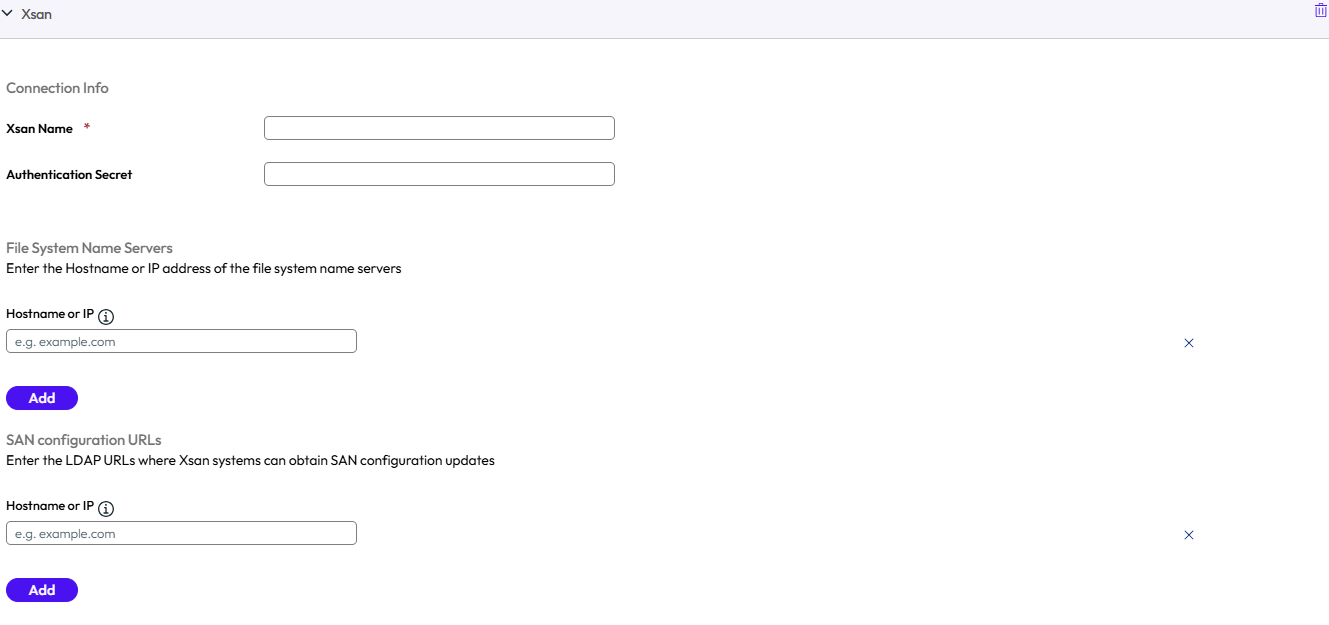This screenshot has height=625, width=1329.
Task: Open info tooltip for SAN configuration URLs hostname
Action: (x=106, y=508)
